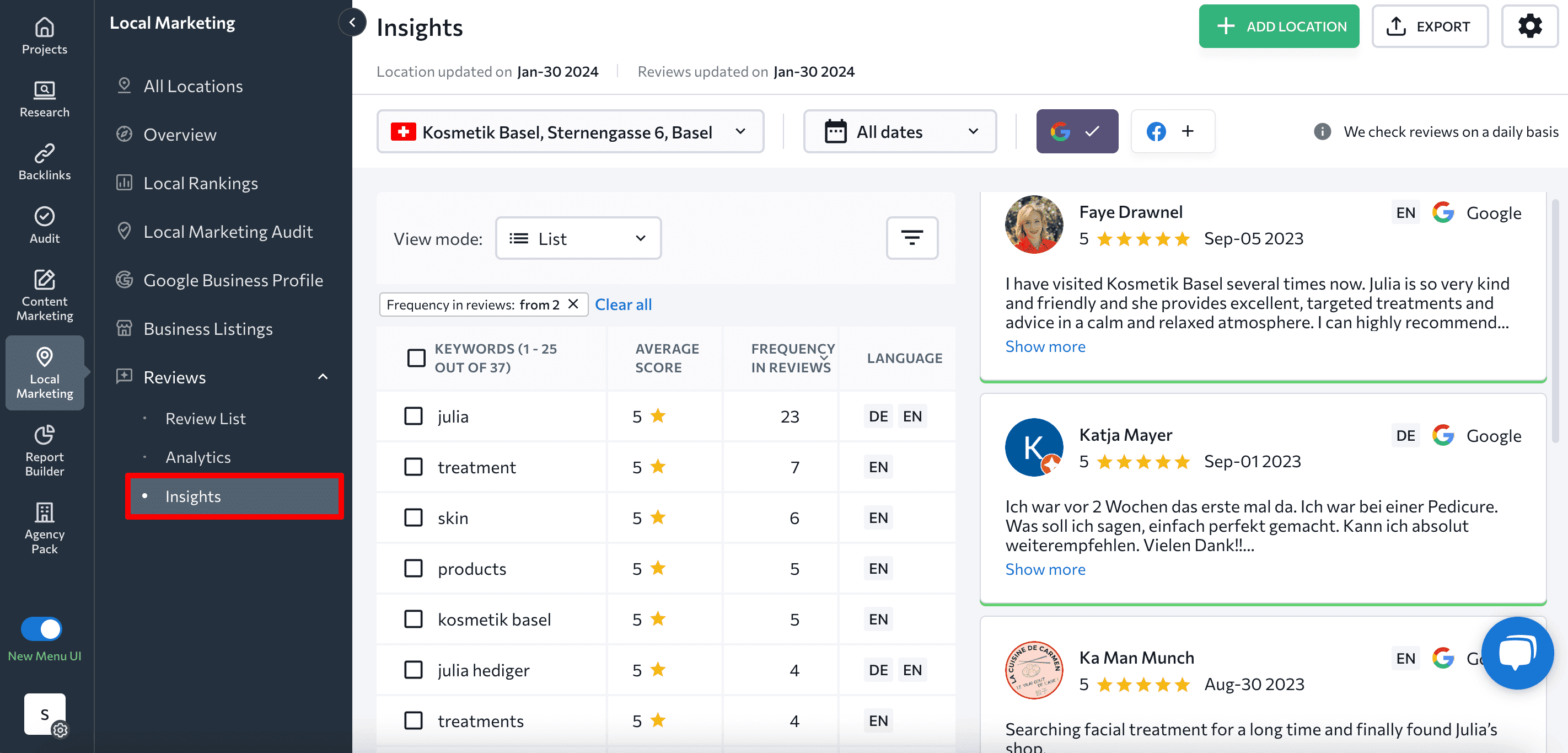Open Projects from the left rail

[x=45, y=35]
